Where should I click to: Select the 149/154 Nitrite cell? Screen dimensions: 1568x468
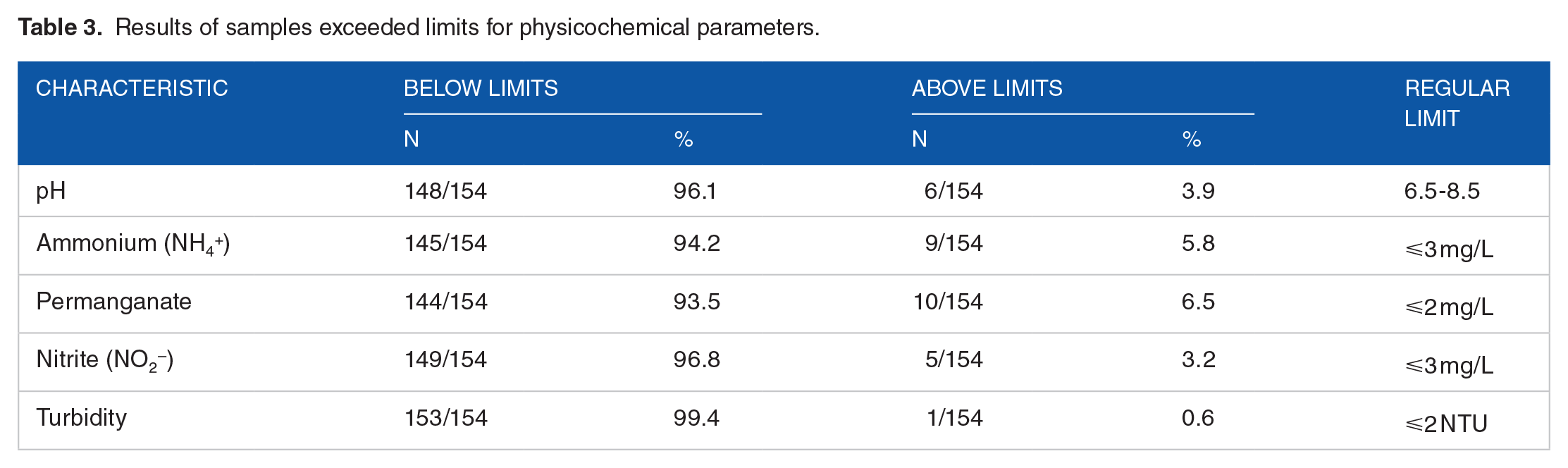[x=445, y=359]
